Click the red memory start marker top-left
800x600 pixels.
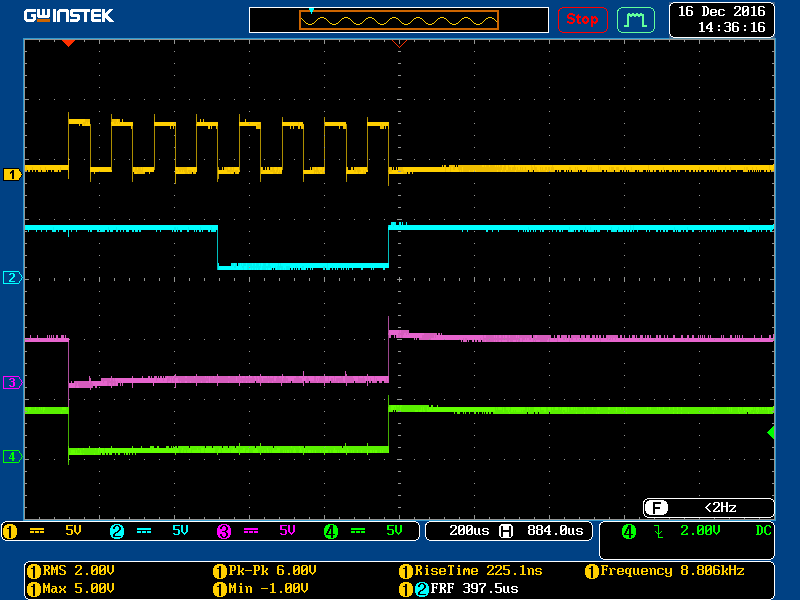(68, 43)
